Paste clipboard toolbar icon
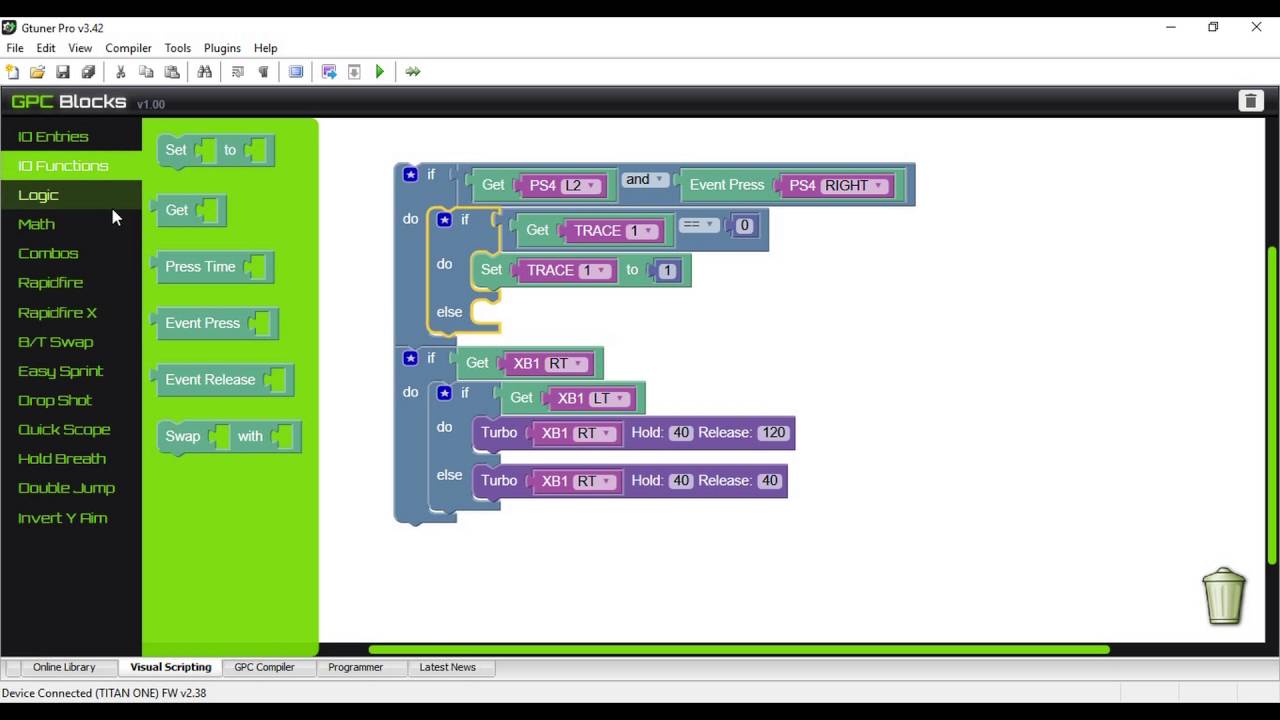This screenshot has width=1280, height=720. 172,72
